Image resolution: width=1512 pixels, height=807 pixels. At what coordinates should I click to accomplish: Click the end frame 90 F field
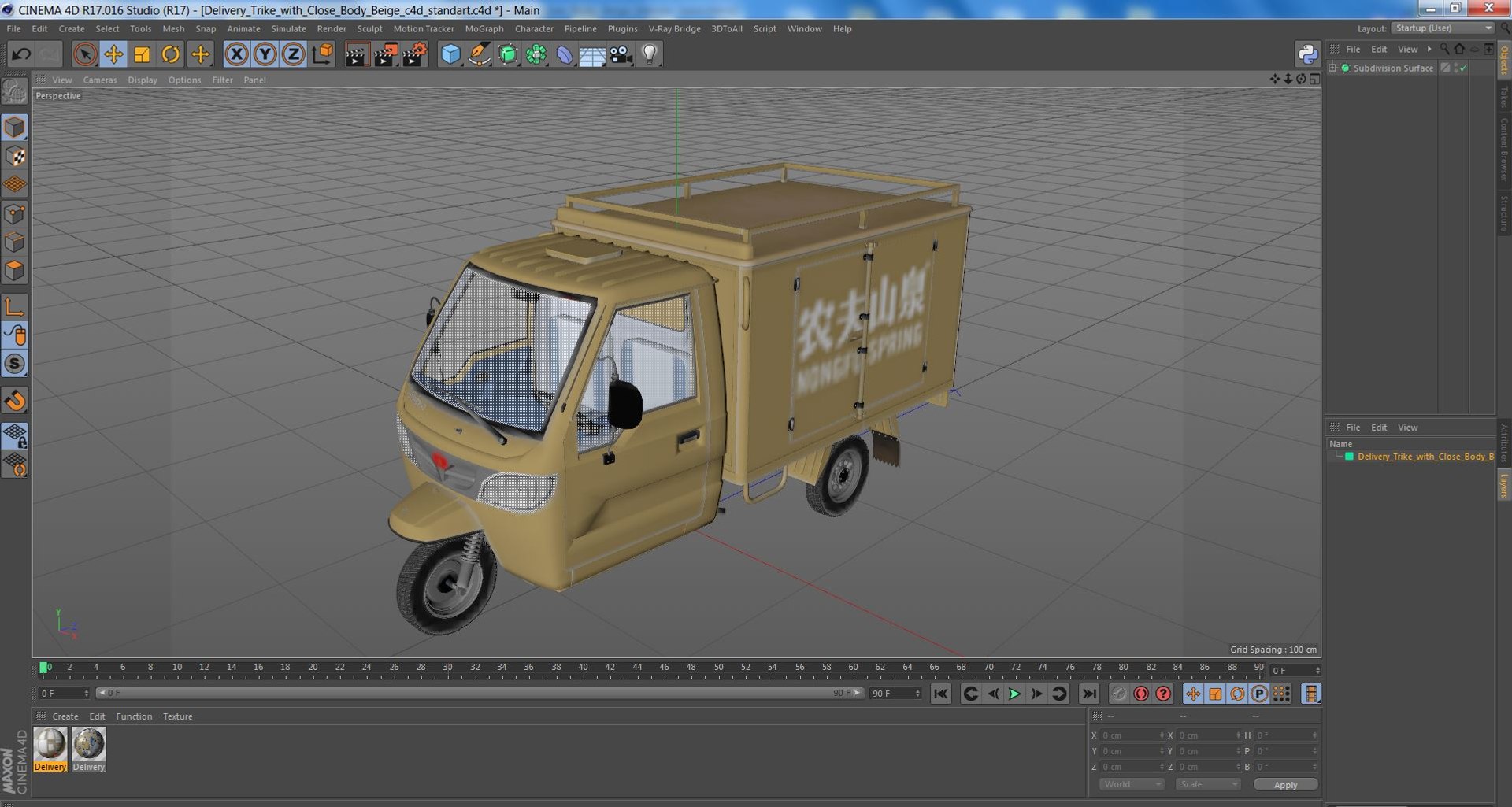(895, 694)
